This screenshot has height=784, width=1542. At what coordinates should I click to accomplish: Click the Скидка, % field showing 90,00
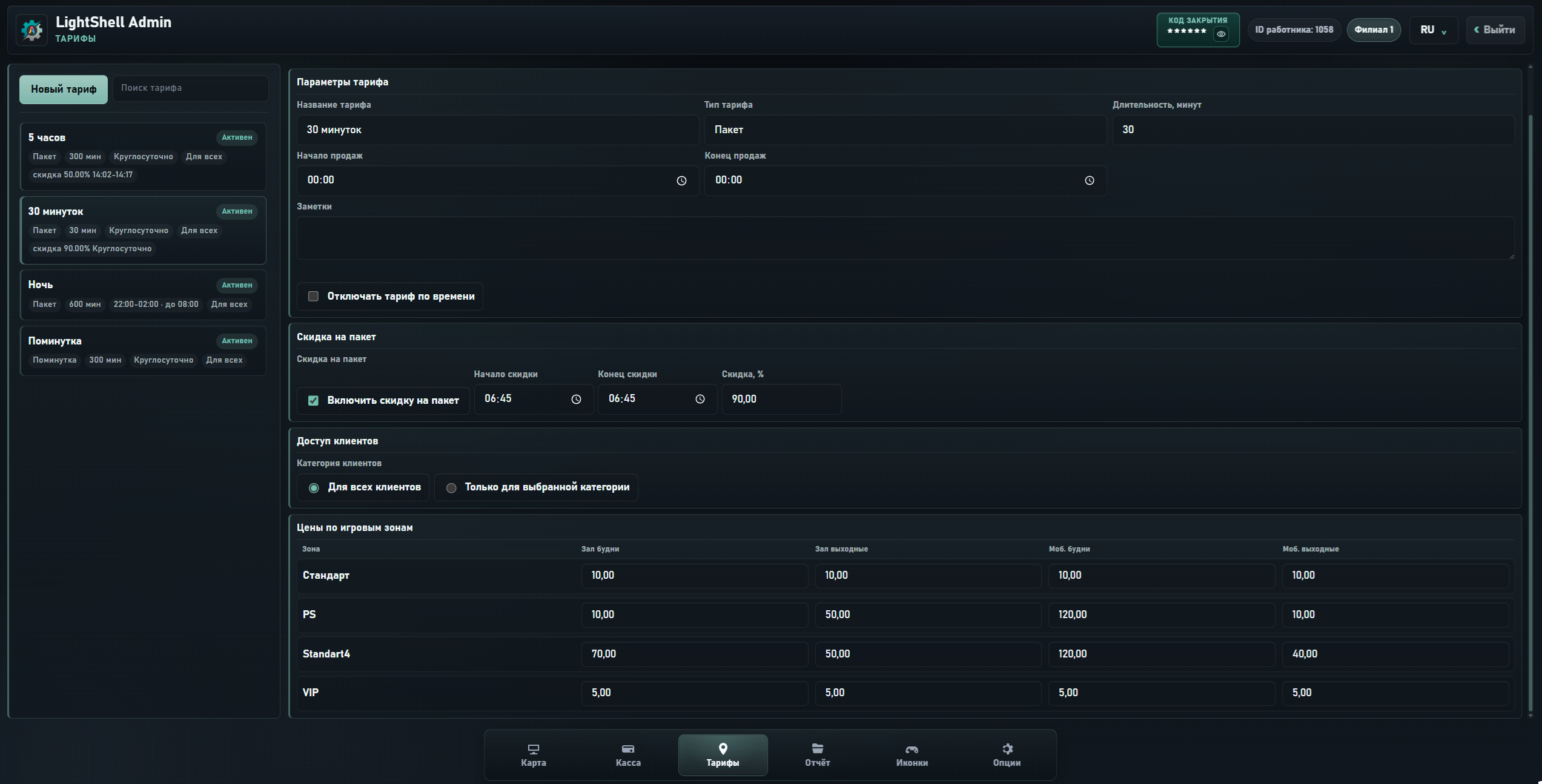[x=781, y=399]
